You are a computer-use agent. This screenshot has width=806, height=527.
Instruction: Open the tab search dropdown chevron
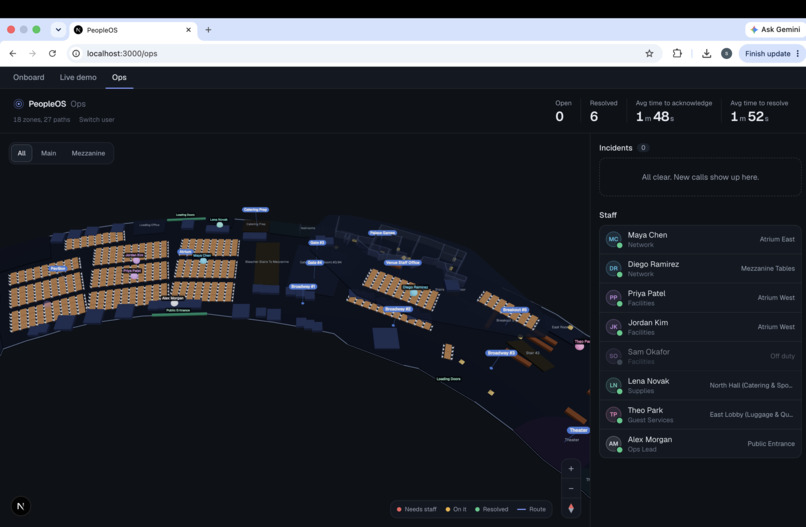(58, 30)
